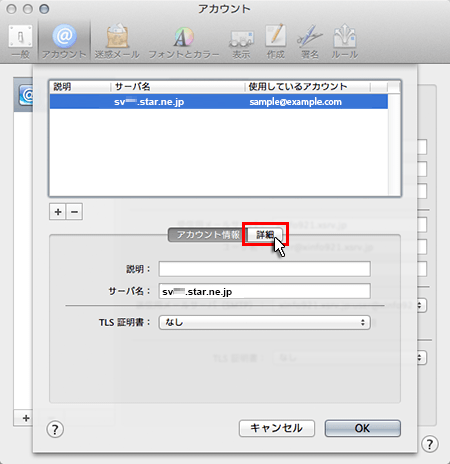Remove selected server with minus button
Viewport: 450px width, 464px height.
[75, 212]
